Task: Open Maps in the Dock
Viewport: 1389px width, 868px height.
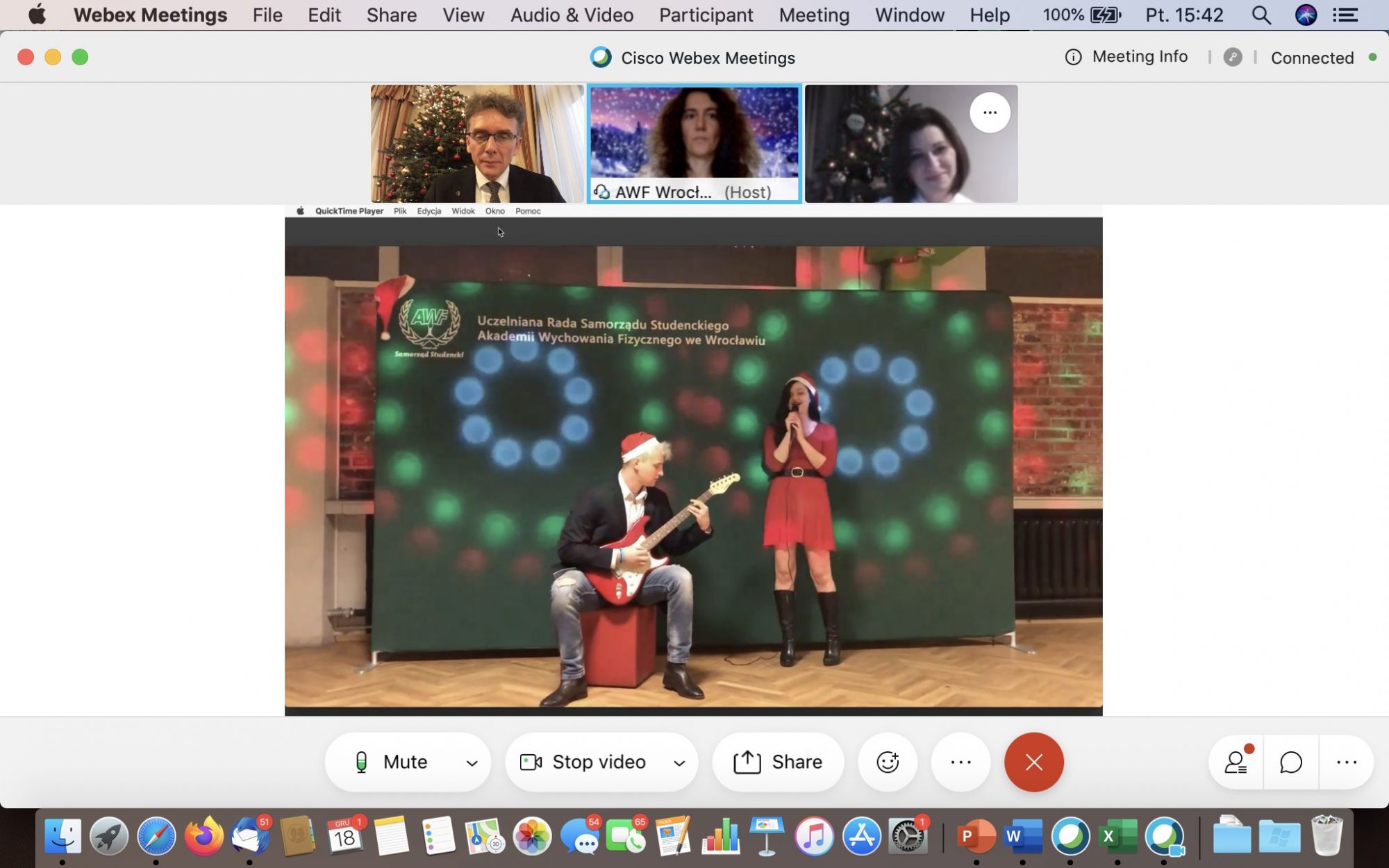Action: pyautogui.click(x=485, y=835)
